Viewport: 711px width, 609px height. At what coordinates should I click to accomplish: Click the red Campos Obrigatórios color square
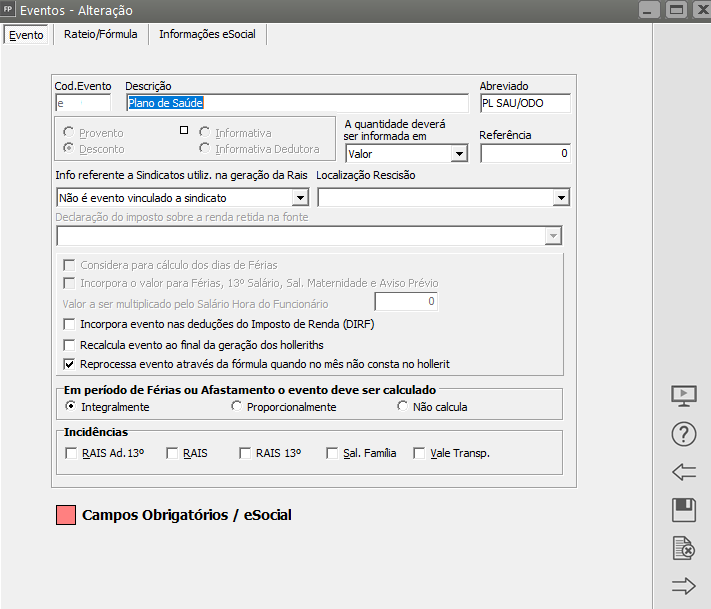[x=66, y=516]
